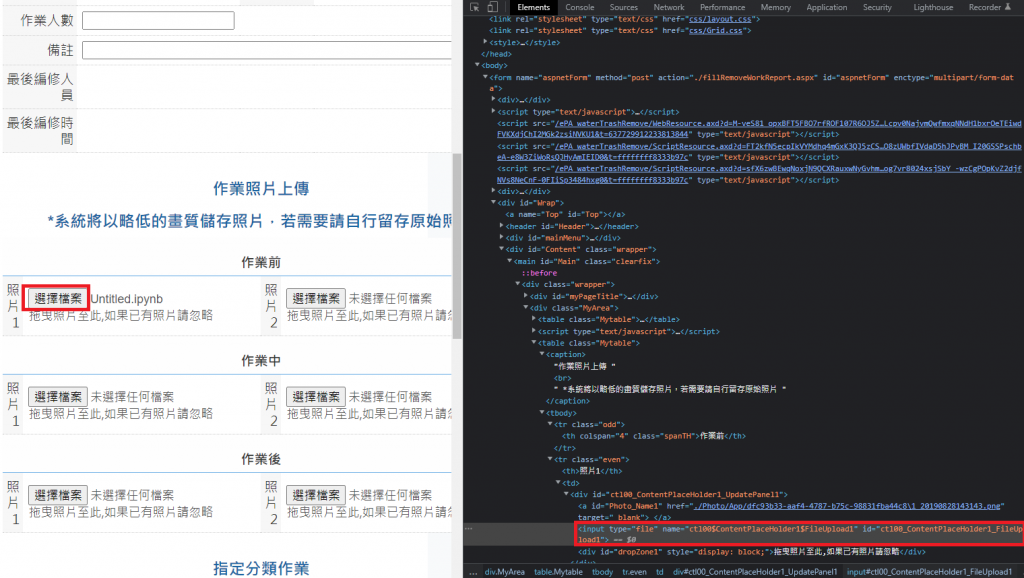Click the 備註 input field
Screen dimensions: 1024x578
point(266,50)
